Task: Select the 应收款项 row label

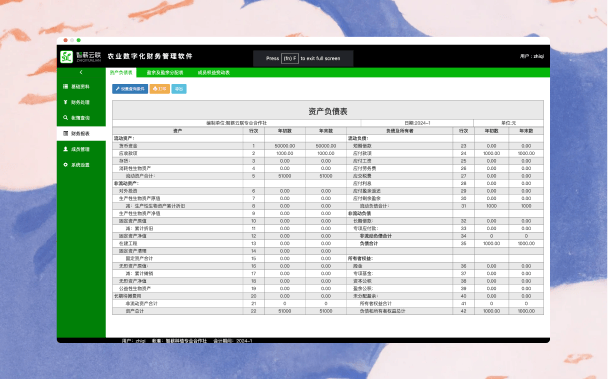Action: (128, 153)
